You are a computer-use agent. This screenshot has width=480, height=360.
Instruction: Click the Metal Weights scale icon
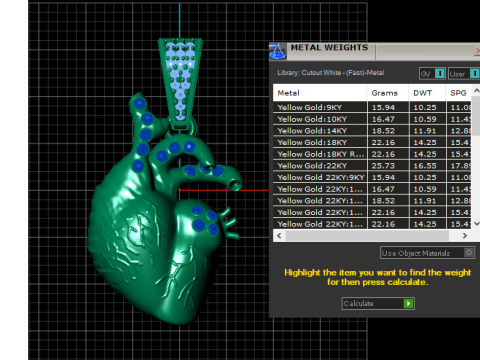click(x=277, y=52)
